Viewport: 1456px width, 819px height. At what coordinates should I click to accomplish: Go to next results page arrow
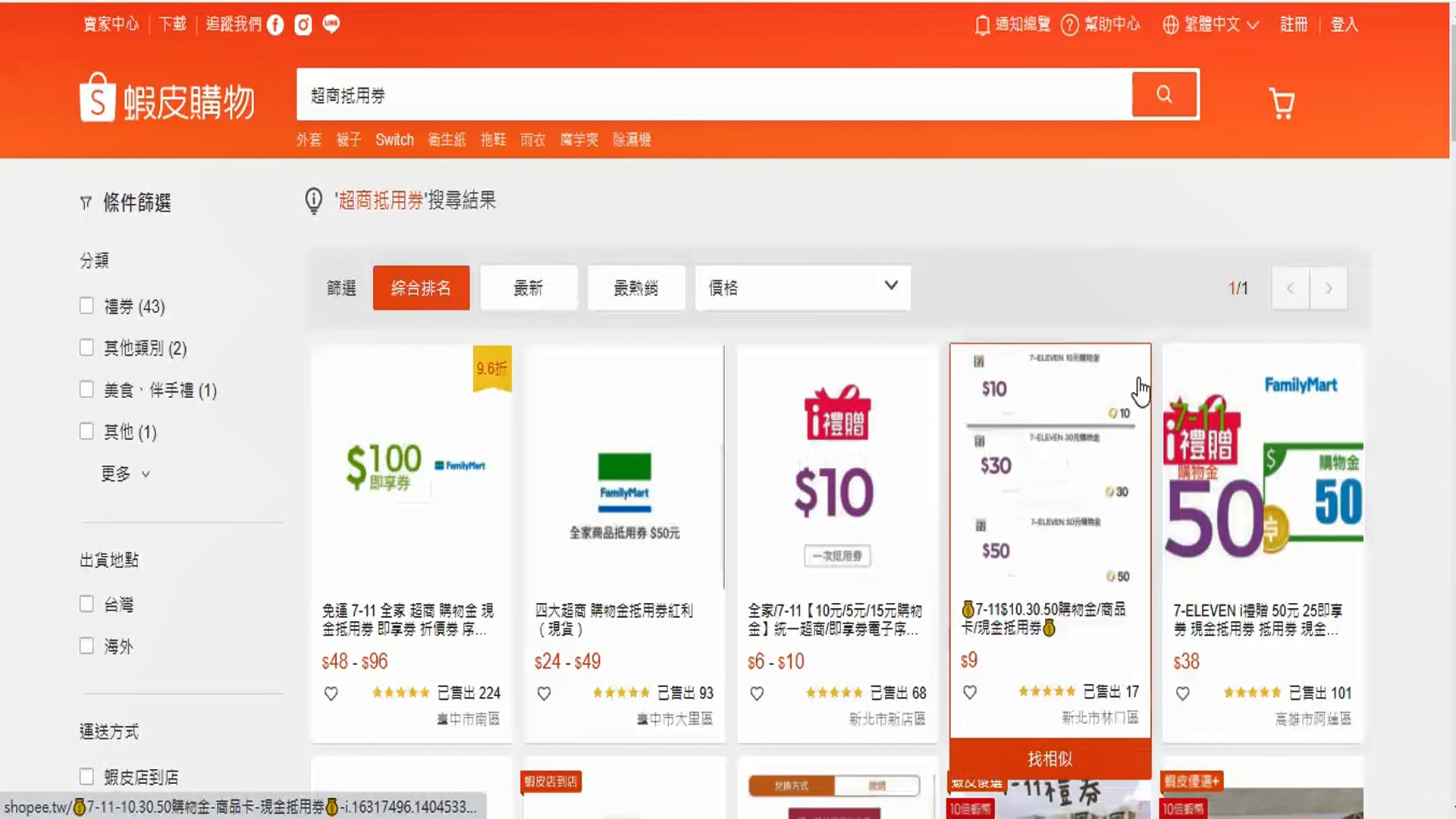tap(1329, 288)
